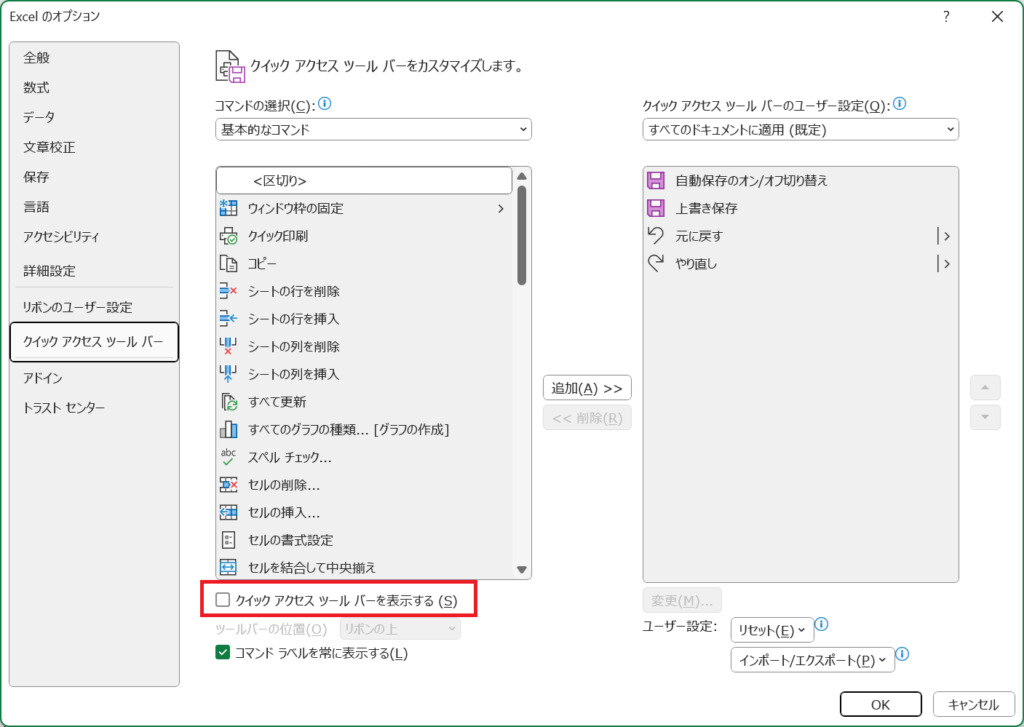Viewport: 1024px width, 727px height.
Task: Click the 追加(A) >> button
Action: [x=587, y=388]
